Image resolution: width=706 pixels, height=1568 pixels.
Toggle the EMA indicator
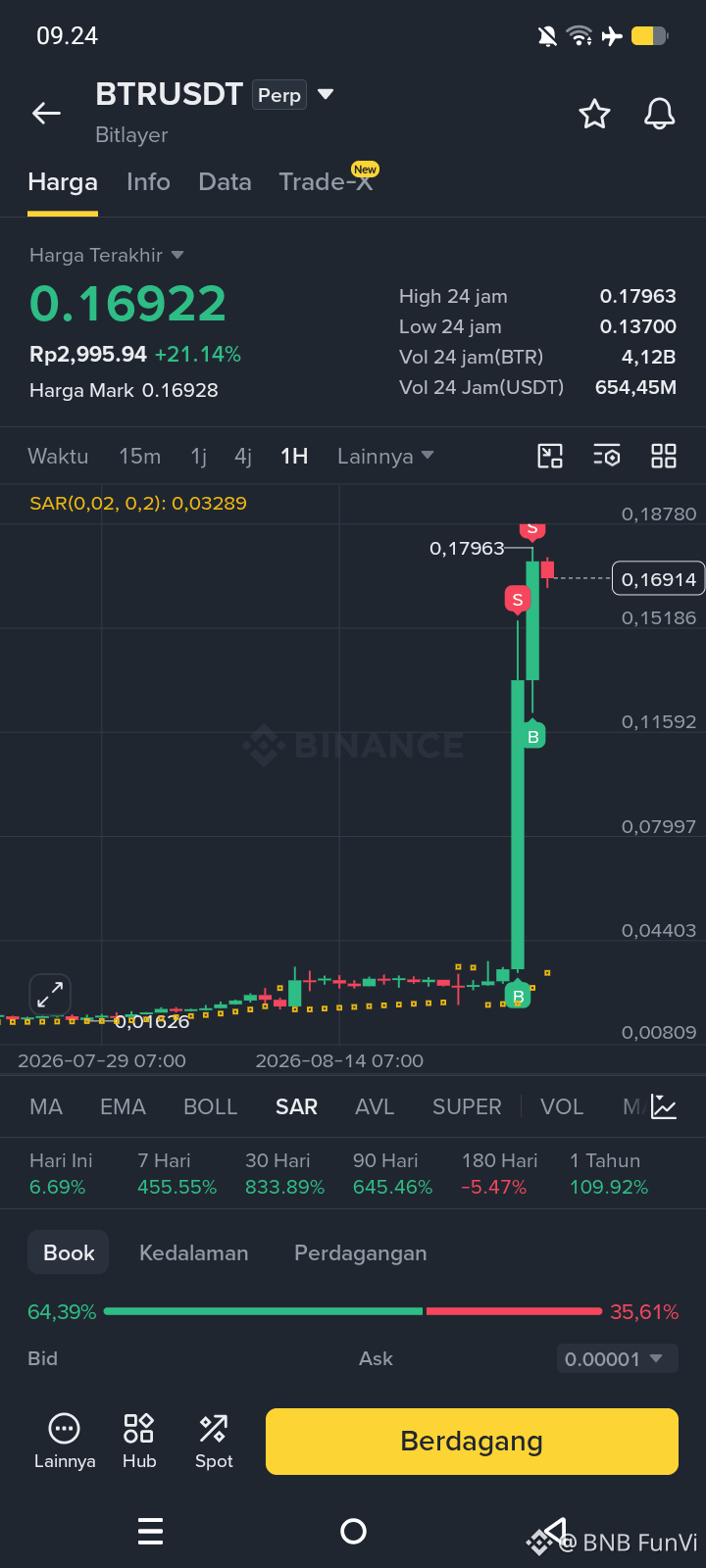coord(123,1106)
